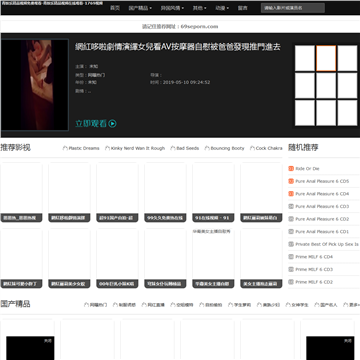
Task: Click the 国产精品 section heading text
Action: tap(16, 304)
